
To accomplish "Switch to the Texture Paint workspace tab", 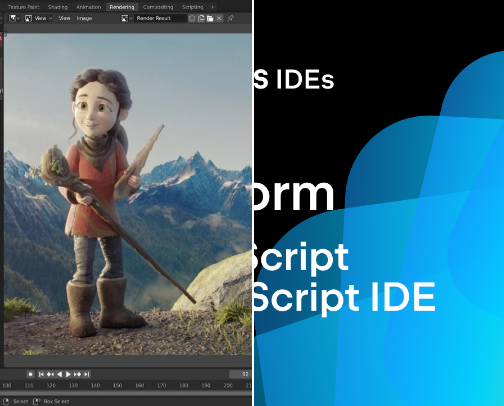I will 23,7.
